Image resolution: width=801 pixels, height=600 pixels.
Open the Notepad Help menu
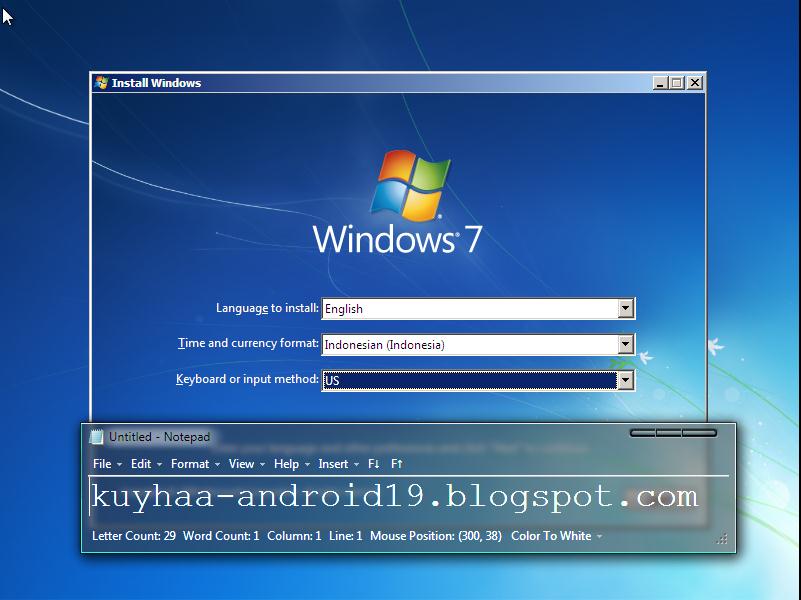point(291,464)
